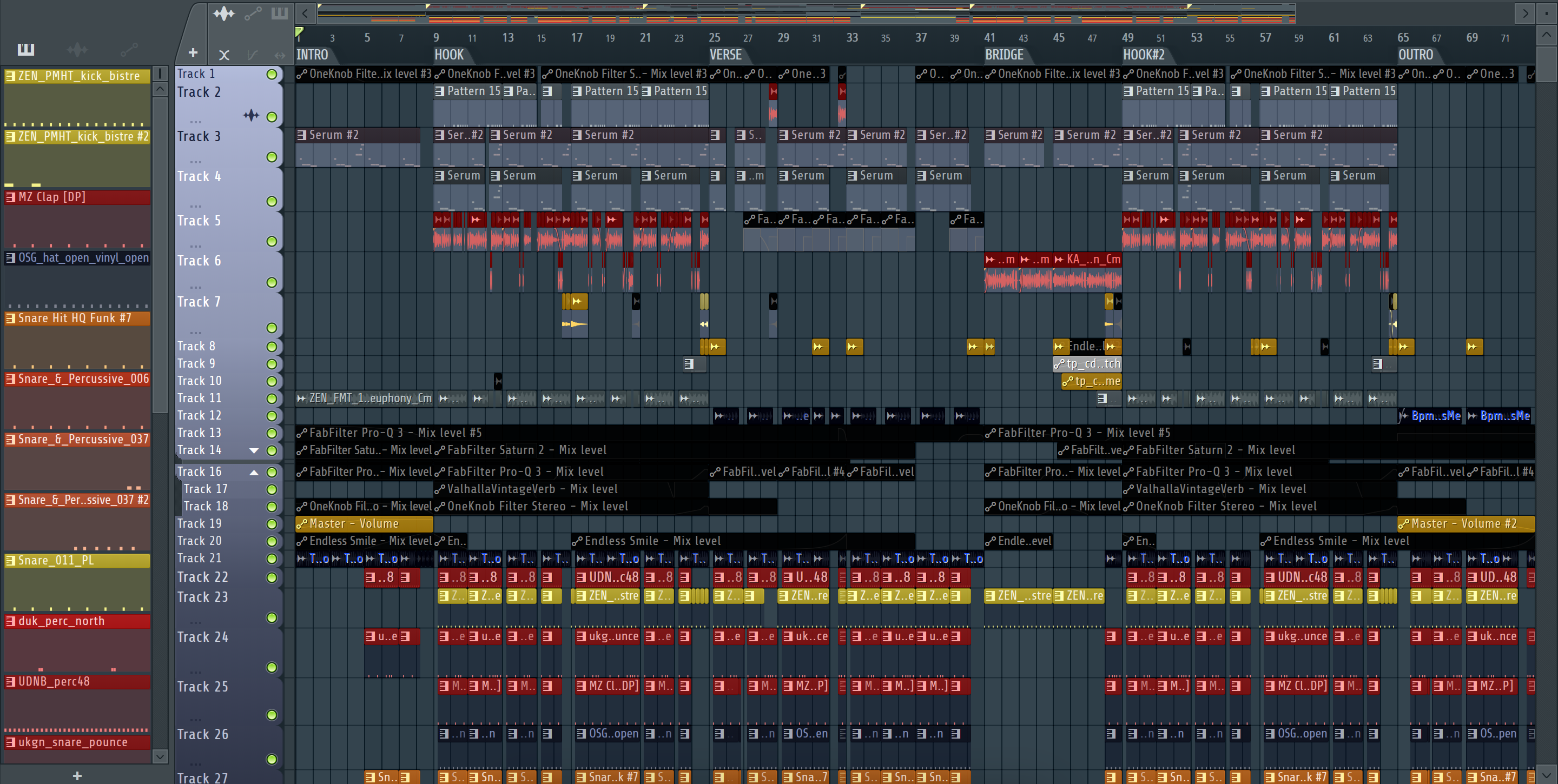Toggle the Track 22 mute light
The width and height of the screenshot is (1558, 784).
pyautogui.click(x=272, y=577)
